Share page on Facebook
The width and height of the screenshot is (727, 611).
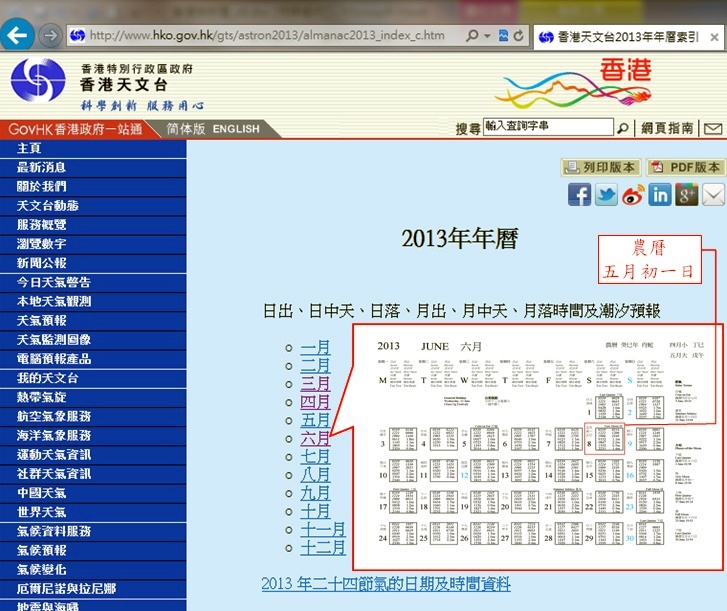(579, 195)
